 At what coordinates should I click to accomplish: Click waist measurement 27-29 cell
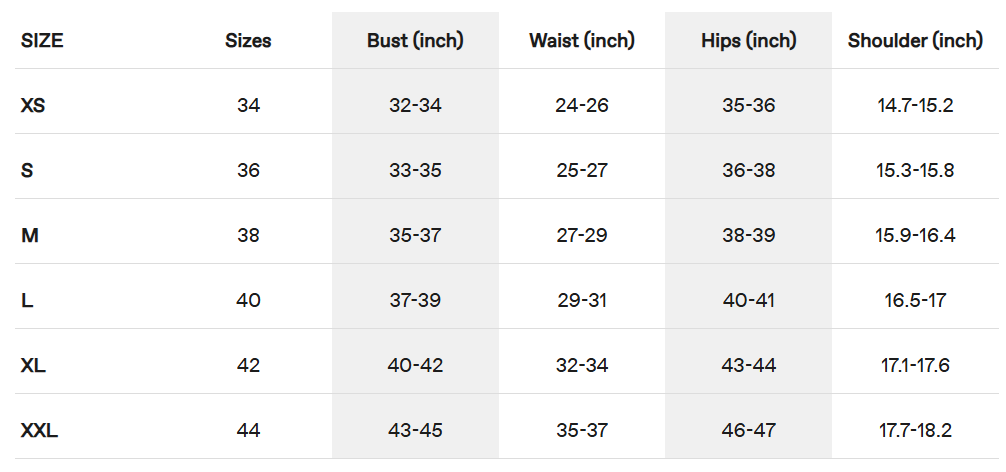click(582, 235)
